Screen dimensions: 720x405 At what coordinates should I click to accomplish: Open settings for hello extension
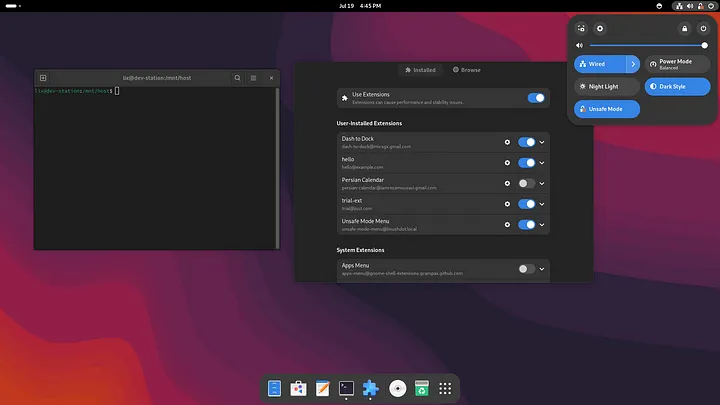pos(507,163)
